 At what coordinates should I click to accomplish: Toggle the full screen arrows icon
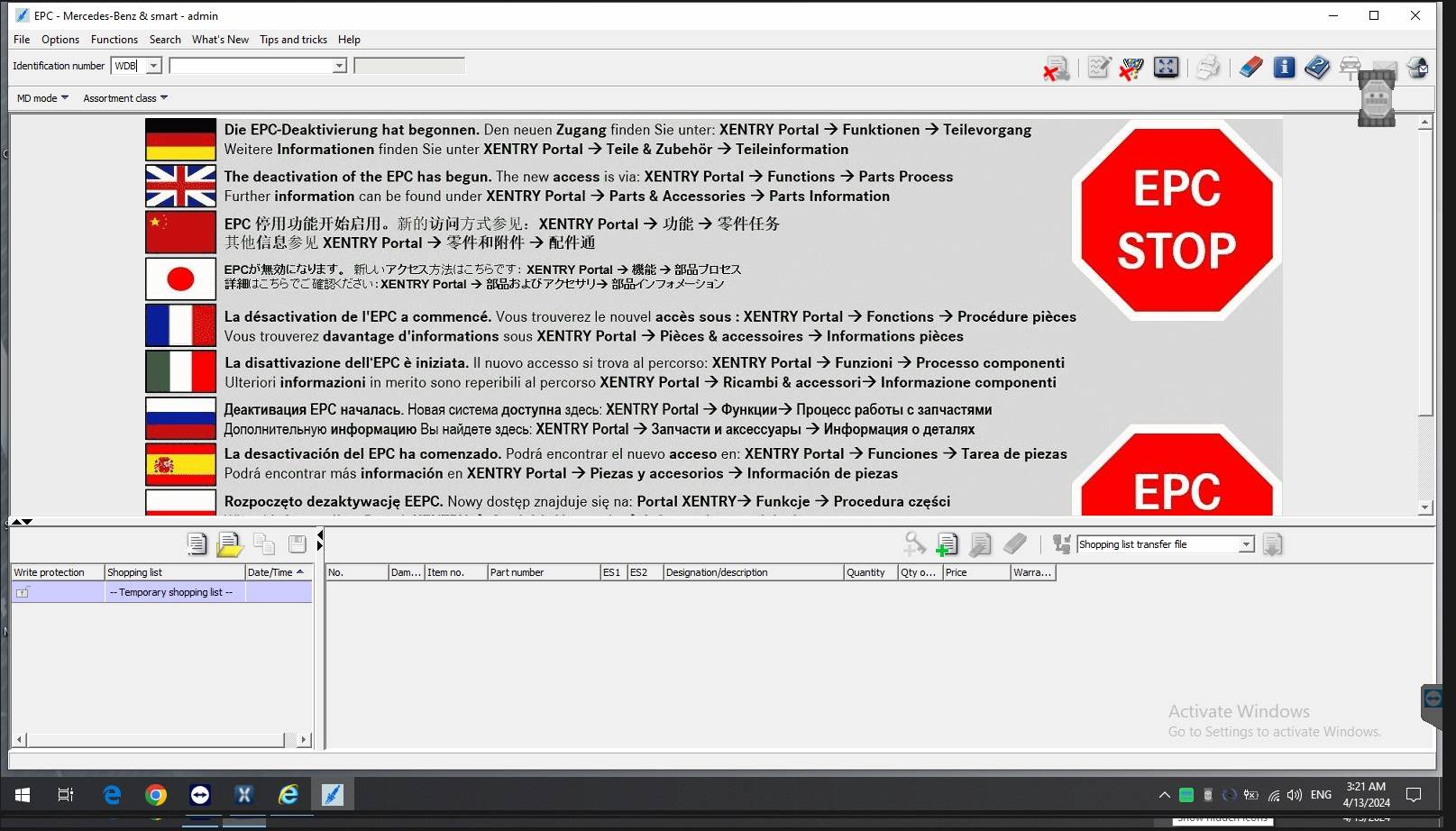1166,67
